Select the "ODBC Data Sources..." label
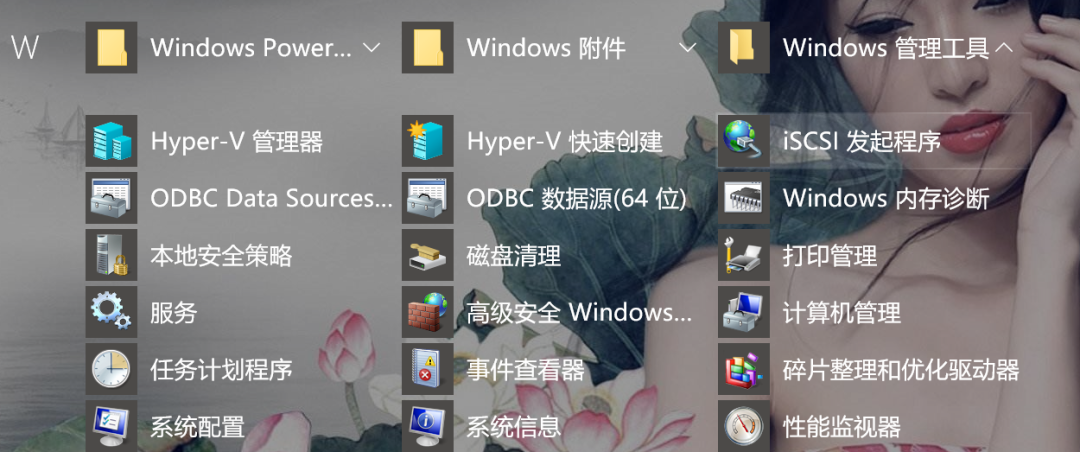This screenshot has width=1080, height=452. (x=271, y=199)
